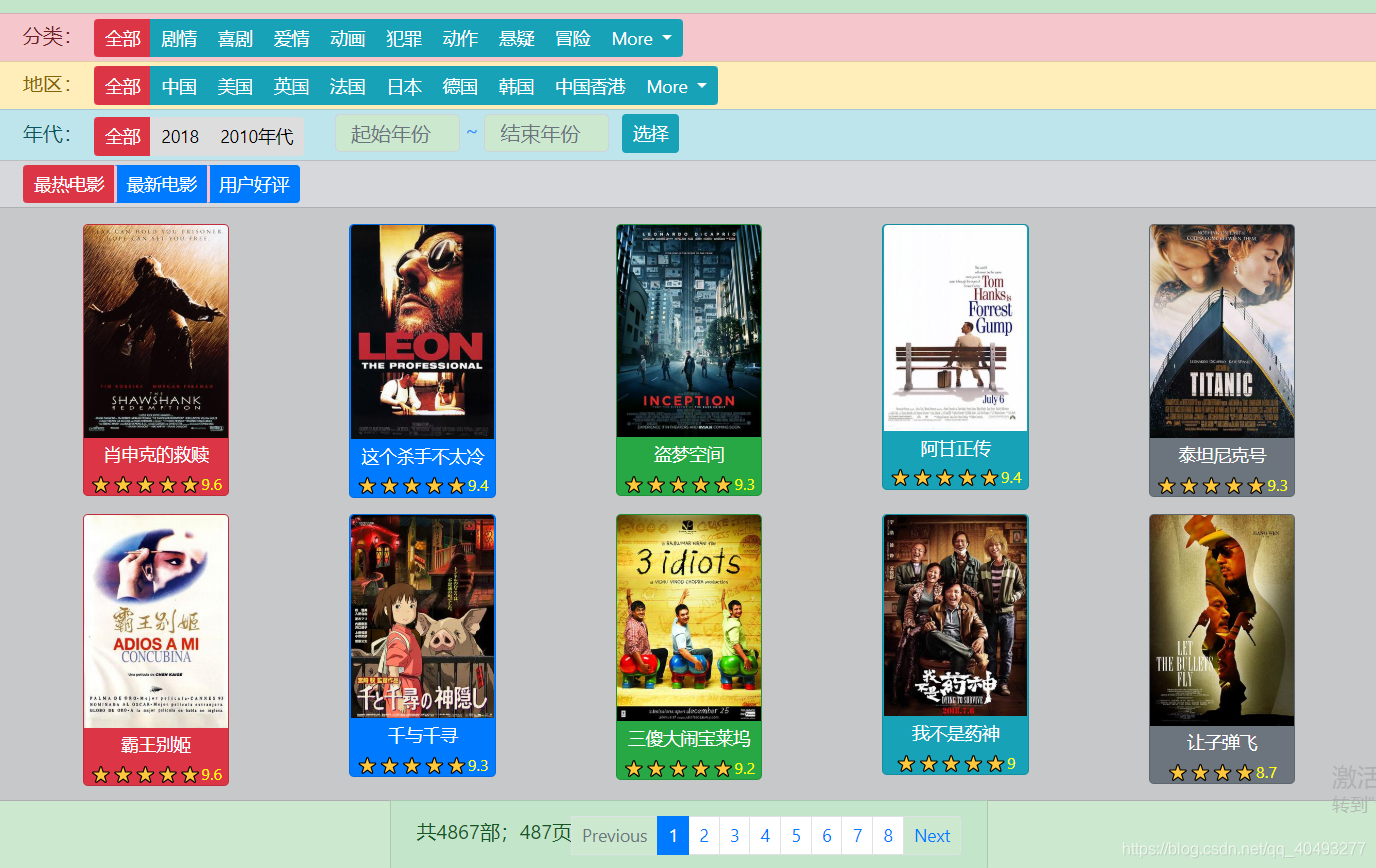Go to page 3 in pagination
The image size is (1376, 868).
(x=735, y=836)
